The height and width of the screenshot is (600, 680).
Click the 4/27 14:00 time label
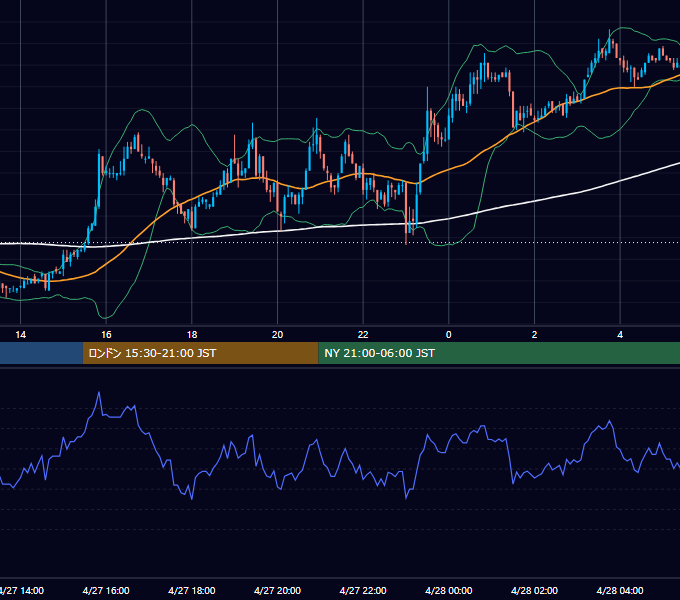click(21, 590)
